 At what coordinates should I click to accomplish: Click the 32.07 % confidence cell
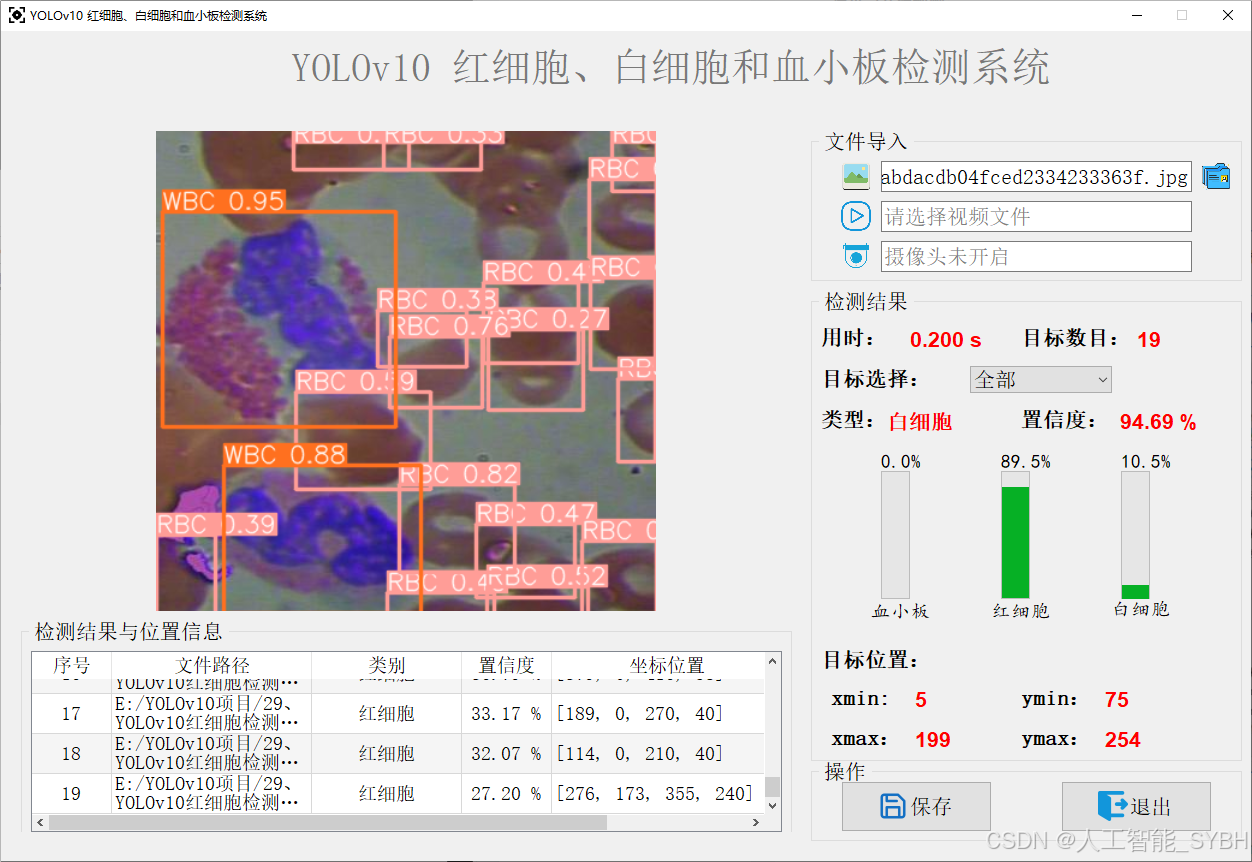pos(507,754)
